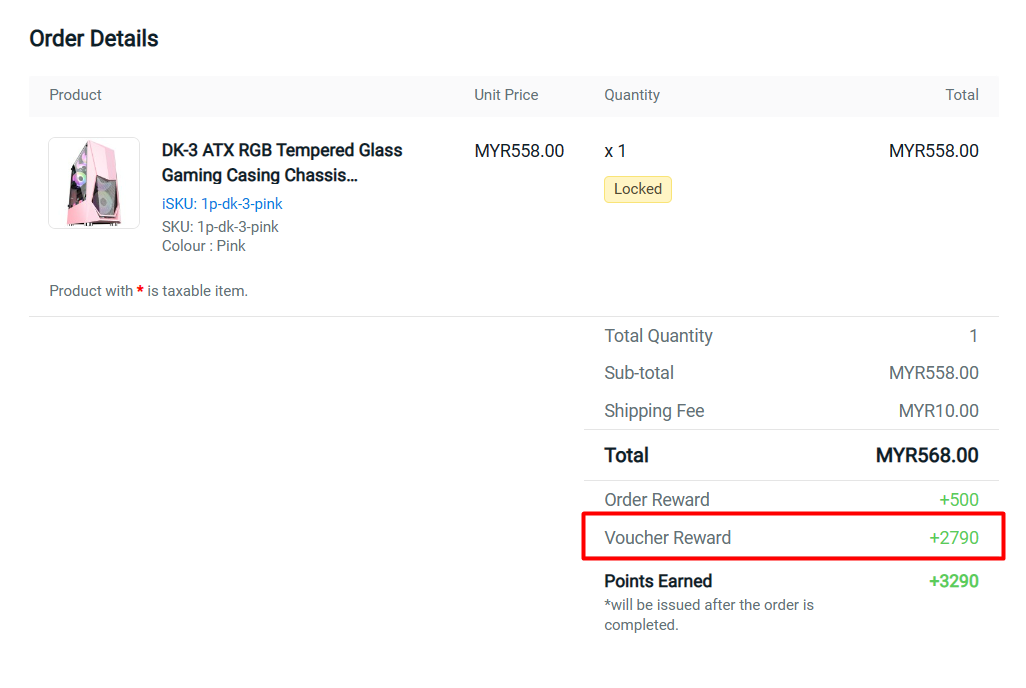Image resolution: width=1026 pixels, height=688 pixels.
Task: Click the yellow Locked status badge
Action: pos(637,189)
